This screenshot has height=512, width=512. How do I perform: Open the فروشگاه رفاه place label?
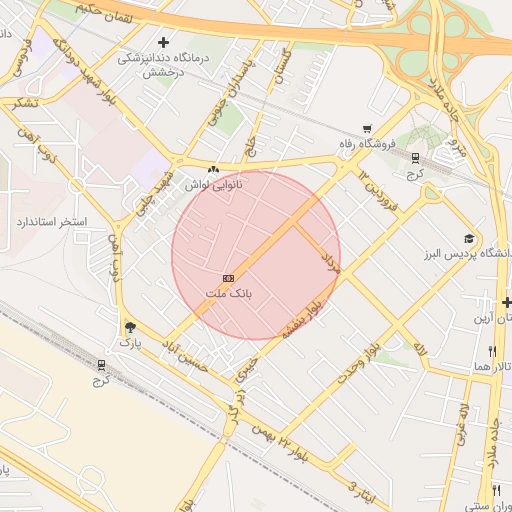[367, 144]
